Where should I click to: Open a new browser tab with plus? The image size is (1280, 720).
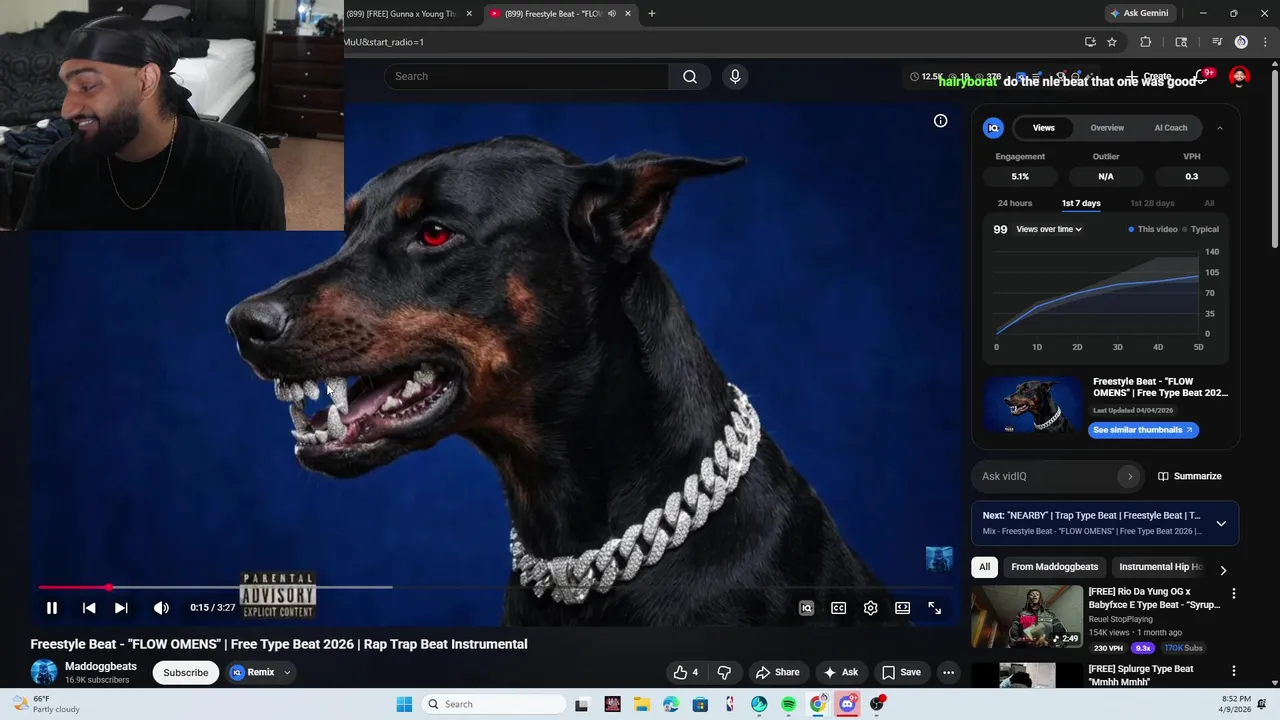point(652,13)
